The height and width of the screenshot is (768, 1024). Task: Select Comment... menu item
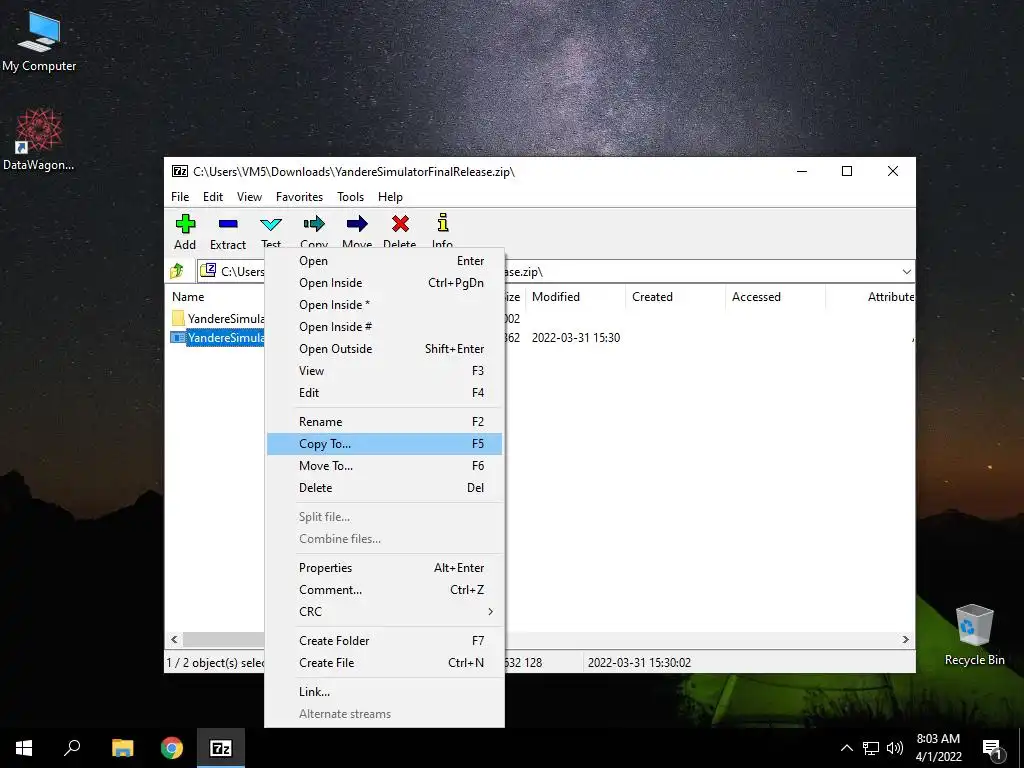click(385, 590)
